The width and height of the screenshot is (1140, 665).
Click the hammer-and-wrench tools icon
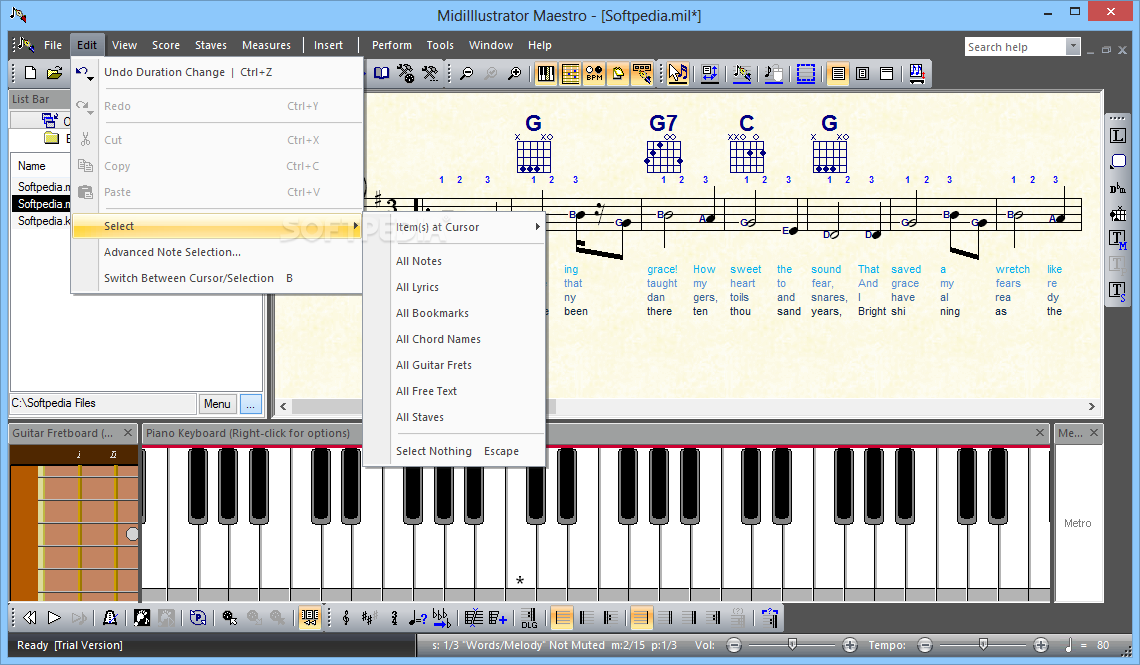430,73
